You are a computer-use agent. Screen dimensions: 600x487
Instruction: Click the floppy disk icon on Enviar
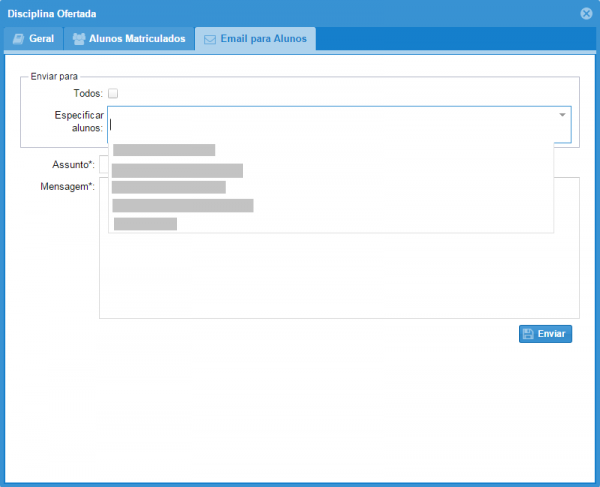pos(527,334)
